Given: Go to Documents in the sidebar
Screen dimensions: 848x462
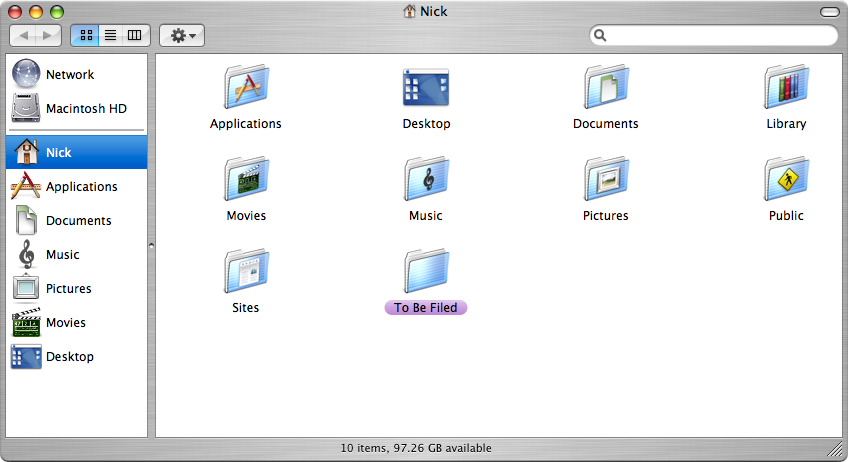Looking at the screenshot, I should click(x=77, y=220).
